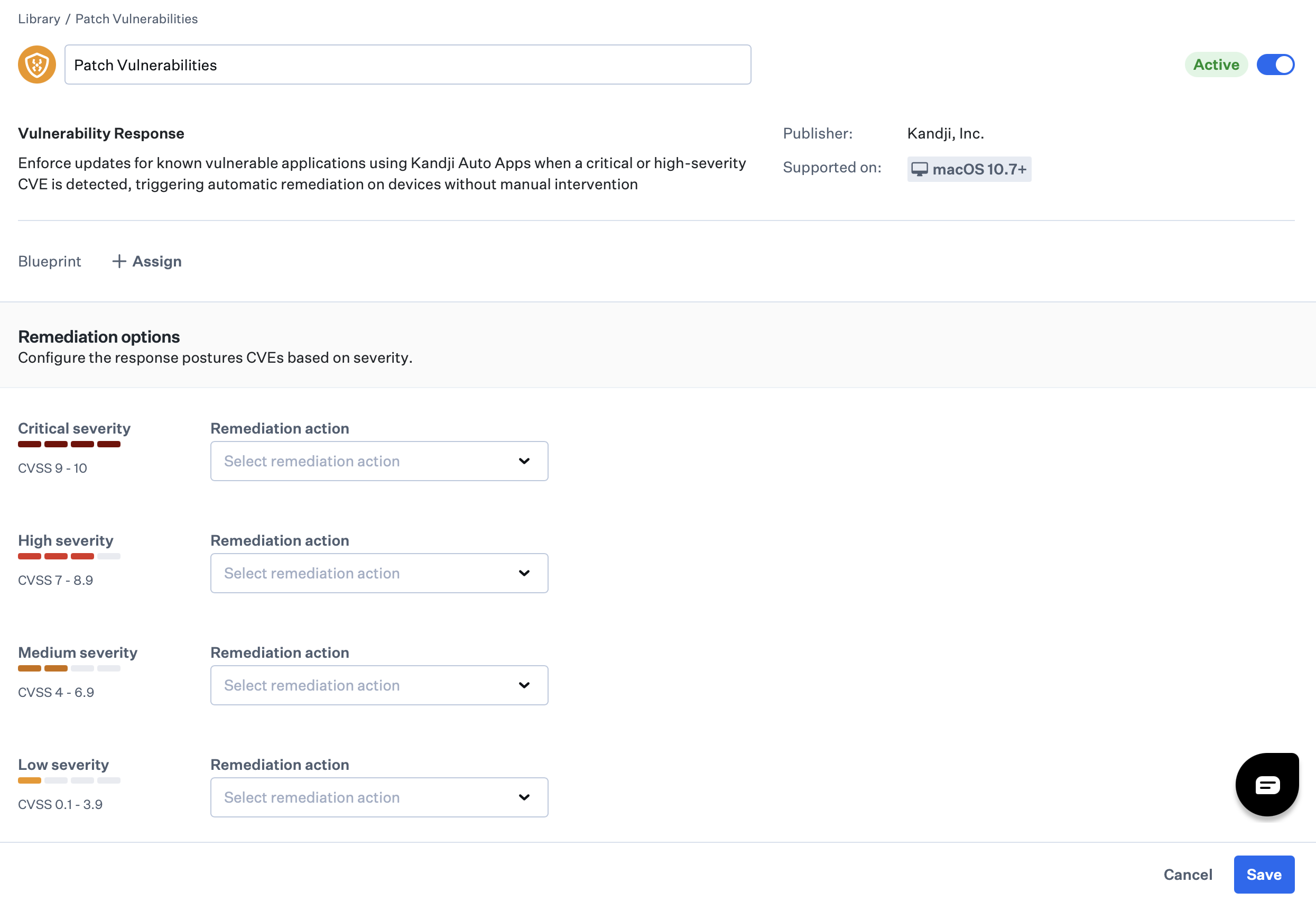The width and height of the screenshot is (1316, 901).
Task: Expand Low severity remediation action dropdown
Action: coord(379,798)
